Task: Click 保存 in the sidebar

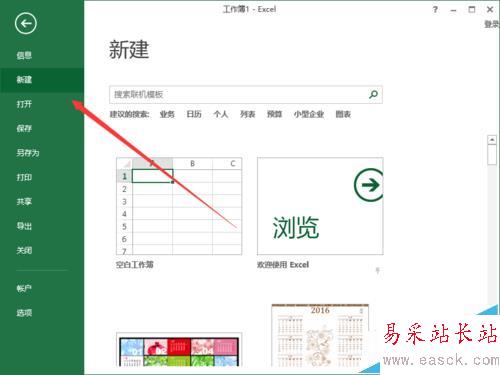Action: [x=24, y=128]
